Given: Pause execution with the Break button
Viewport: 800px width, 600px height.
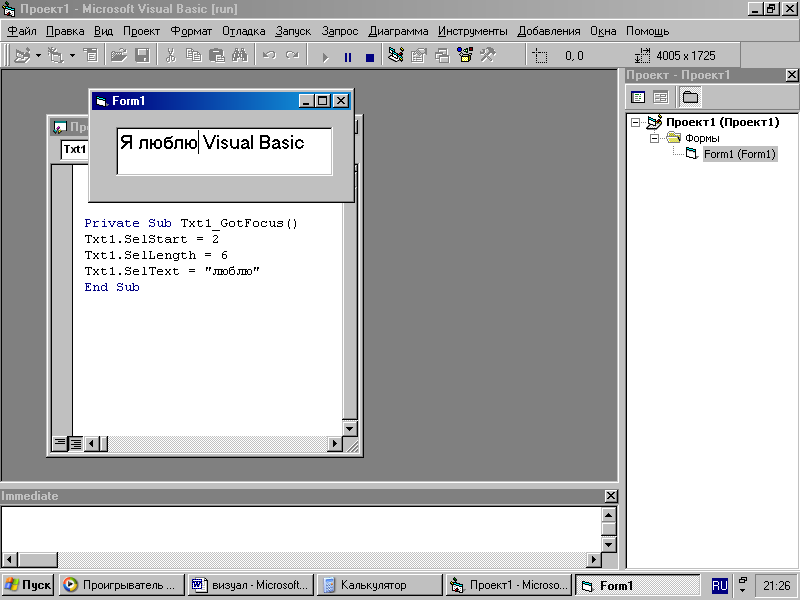Looking at the screenshot, I should click(348, 57).
